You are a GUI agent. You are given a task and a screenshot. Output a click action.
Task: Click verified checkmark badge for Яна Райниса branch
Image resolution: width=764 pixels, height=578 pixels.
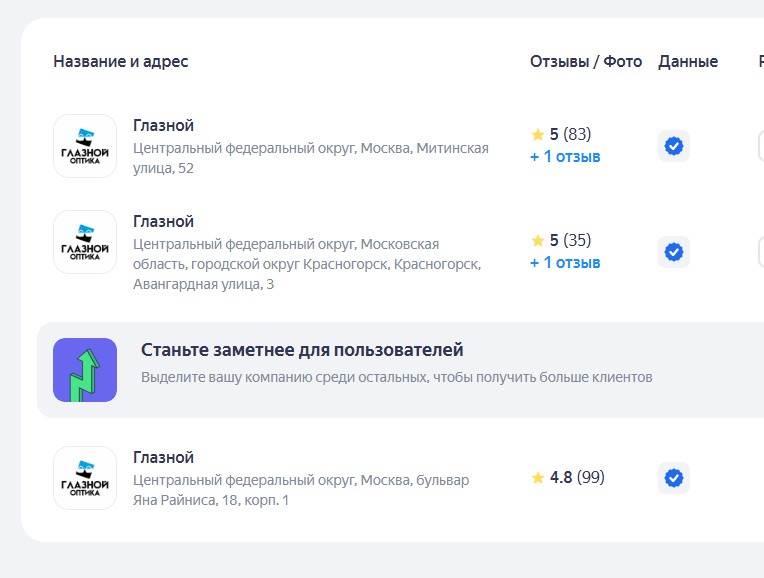click(674, 478)
